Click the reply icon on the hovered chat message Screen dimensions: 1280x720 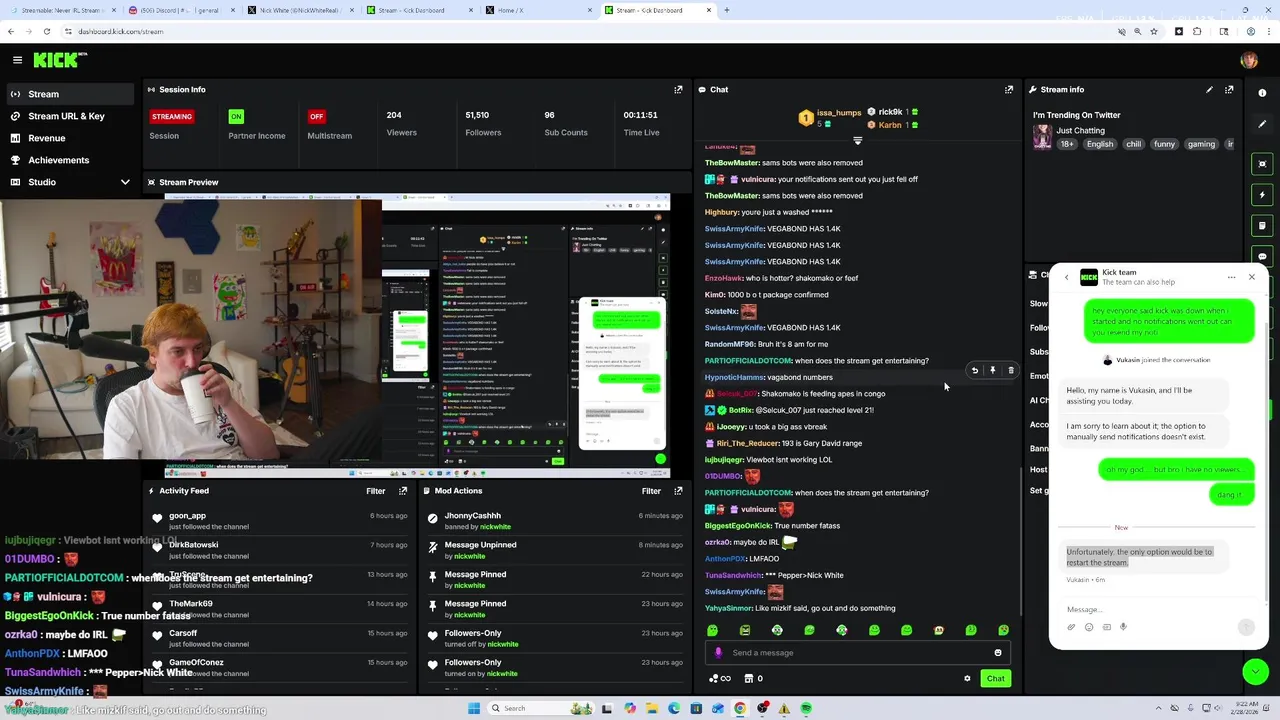tap(975, 371)
